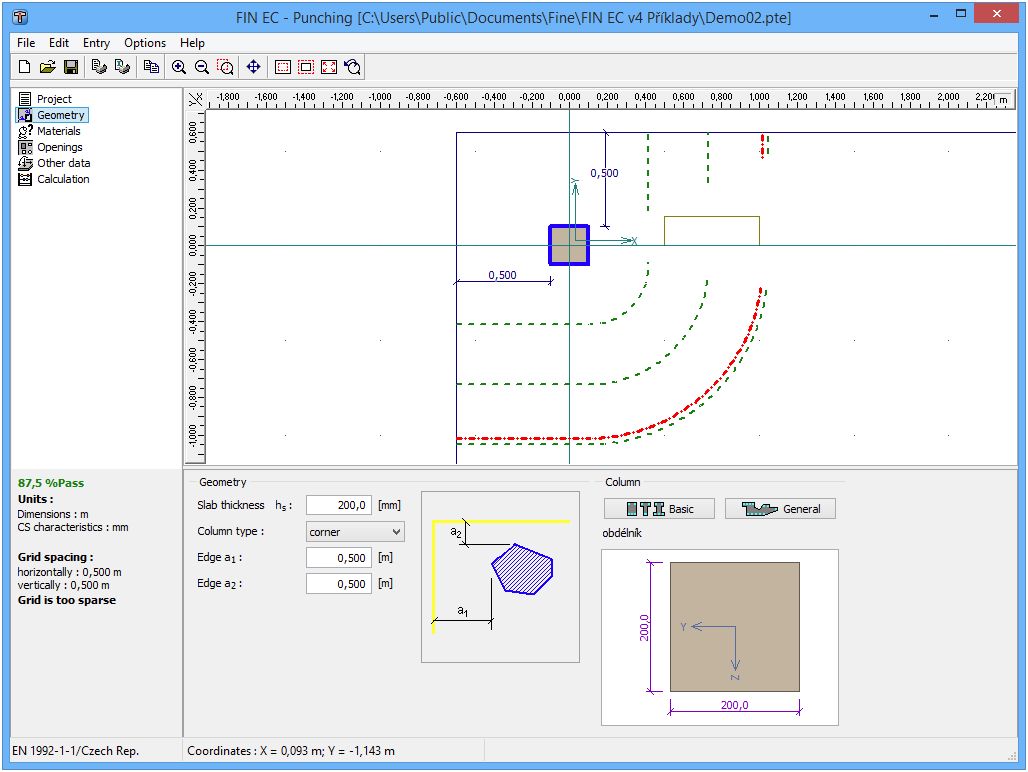Image resolution: width=1028 pixels, height=772 pixels.
Task: Zoom in with the magnifier plus icon
Action: (x=179, y=67)
